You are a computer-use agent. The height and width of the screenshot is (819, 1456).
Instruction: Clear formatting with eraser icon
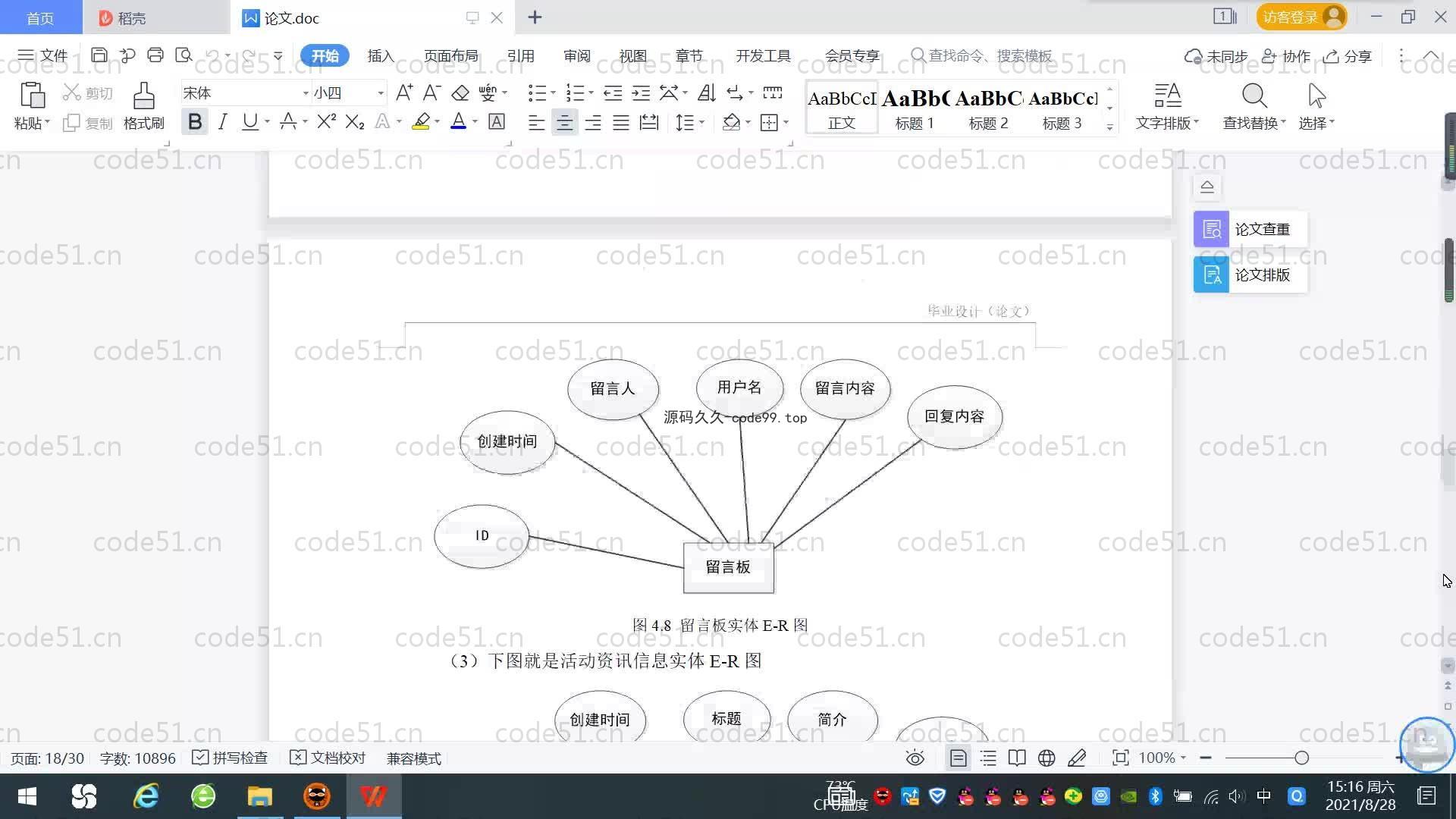tap(460, 93)
